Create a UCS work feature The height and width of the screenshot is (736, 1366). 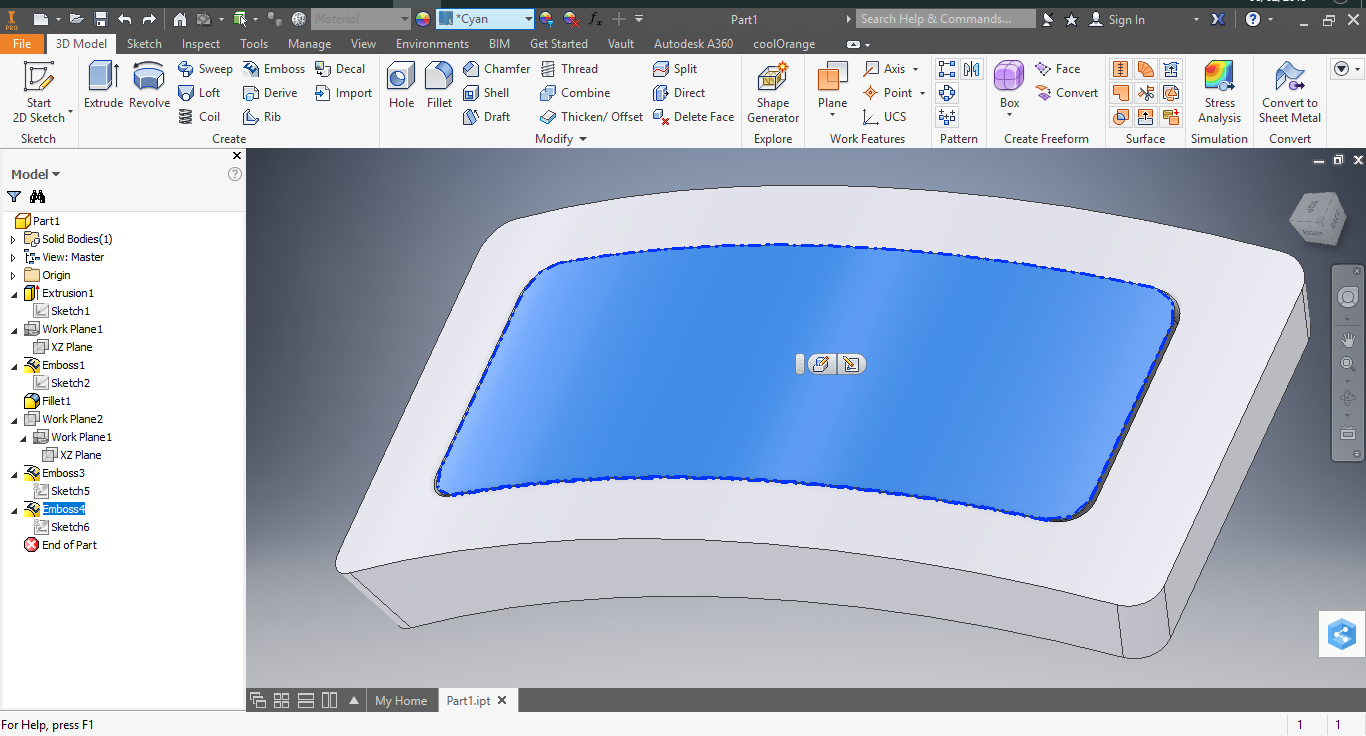tap(885, 117)
